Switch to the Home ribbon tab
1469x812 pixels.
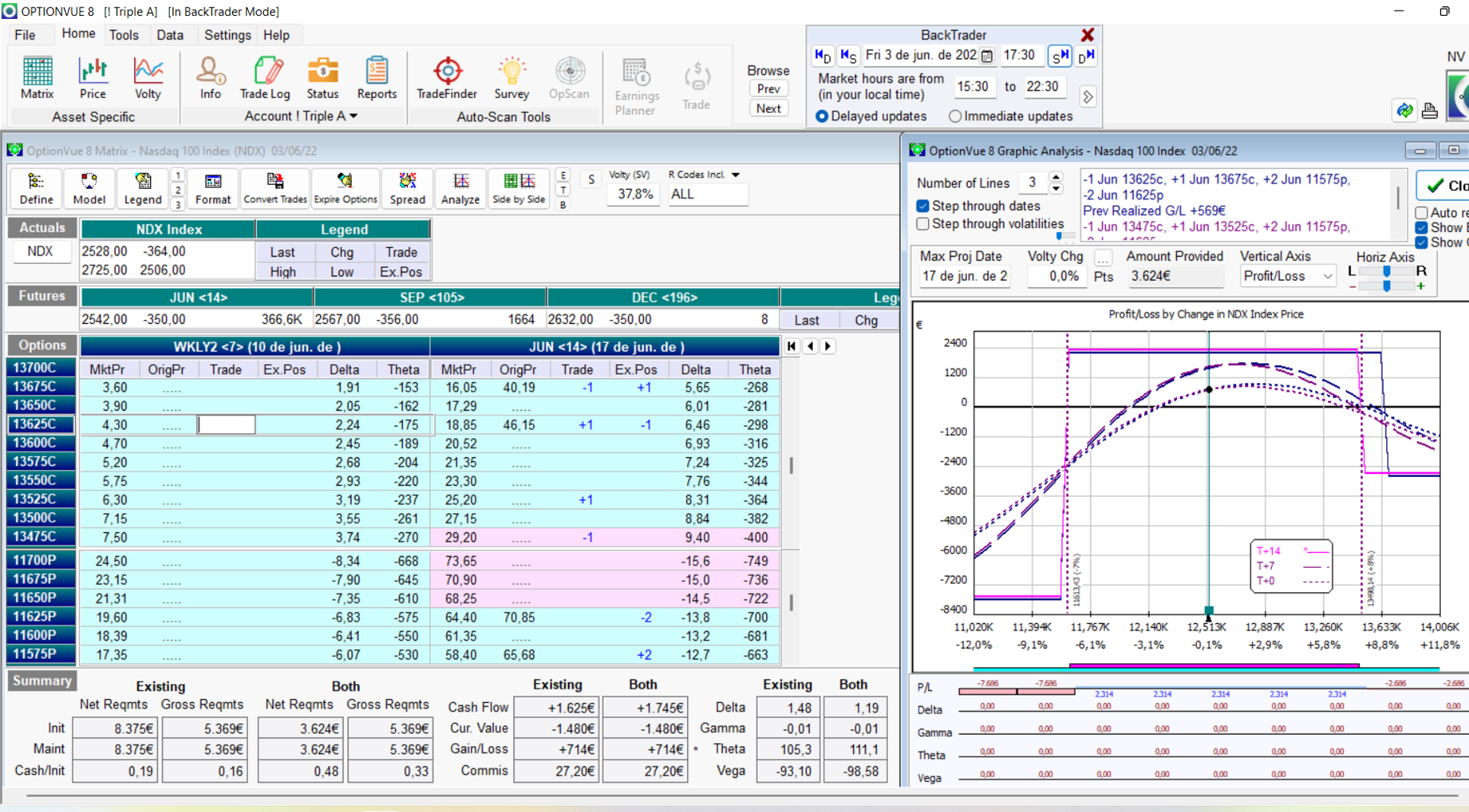pos(78,34)
